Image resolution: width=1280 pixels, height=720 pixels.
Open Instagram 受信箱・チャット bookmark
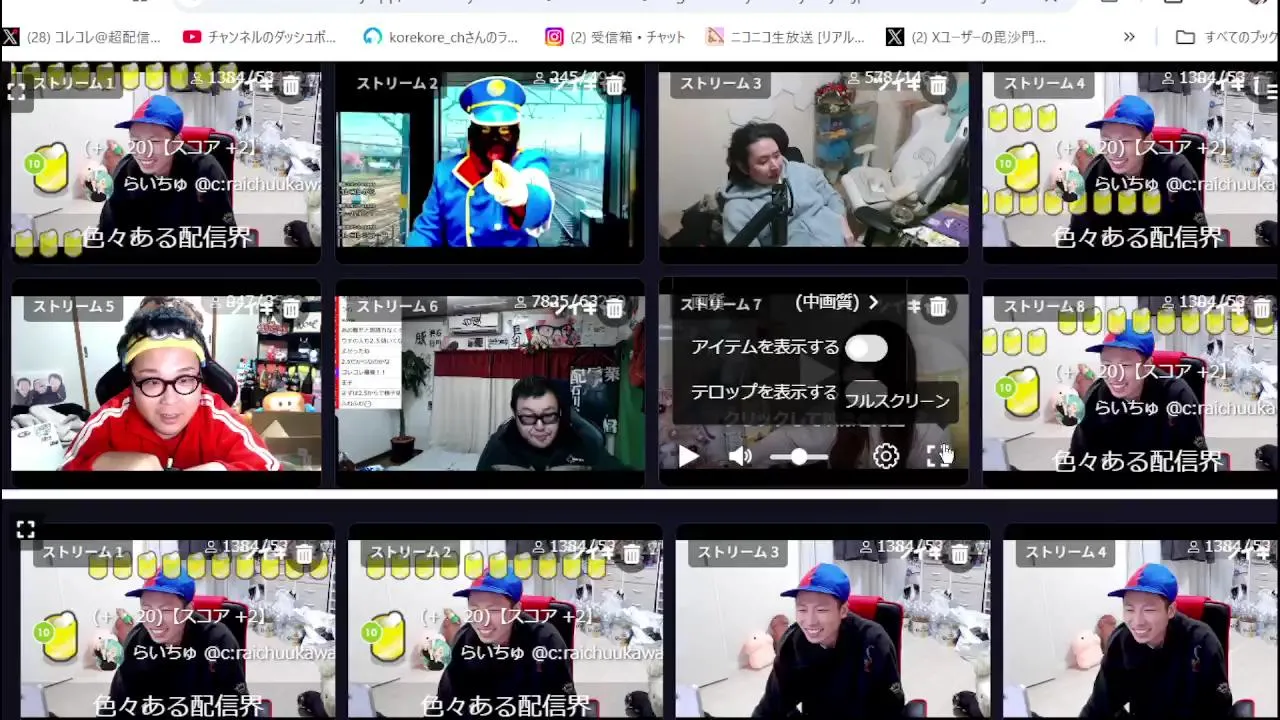(615, 37)
